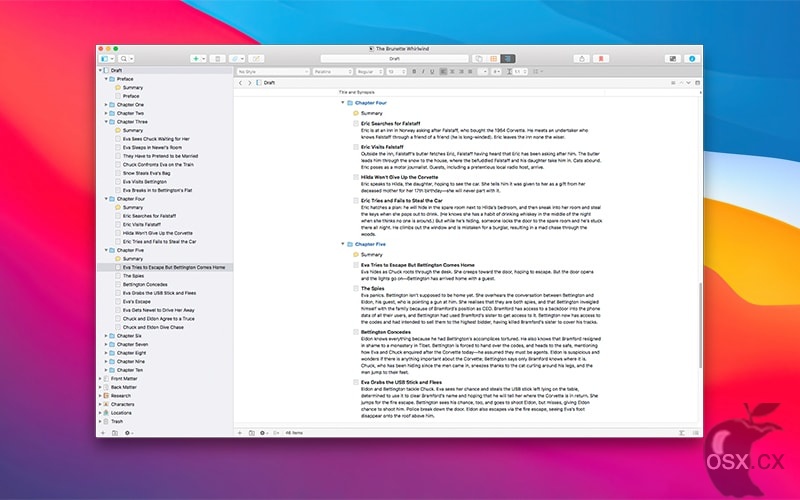
Task: Tick checkbox beside Eva Tries to Escape in outliner
Action: (x=356, y=265)
